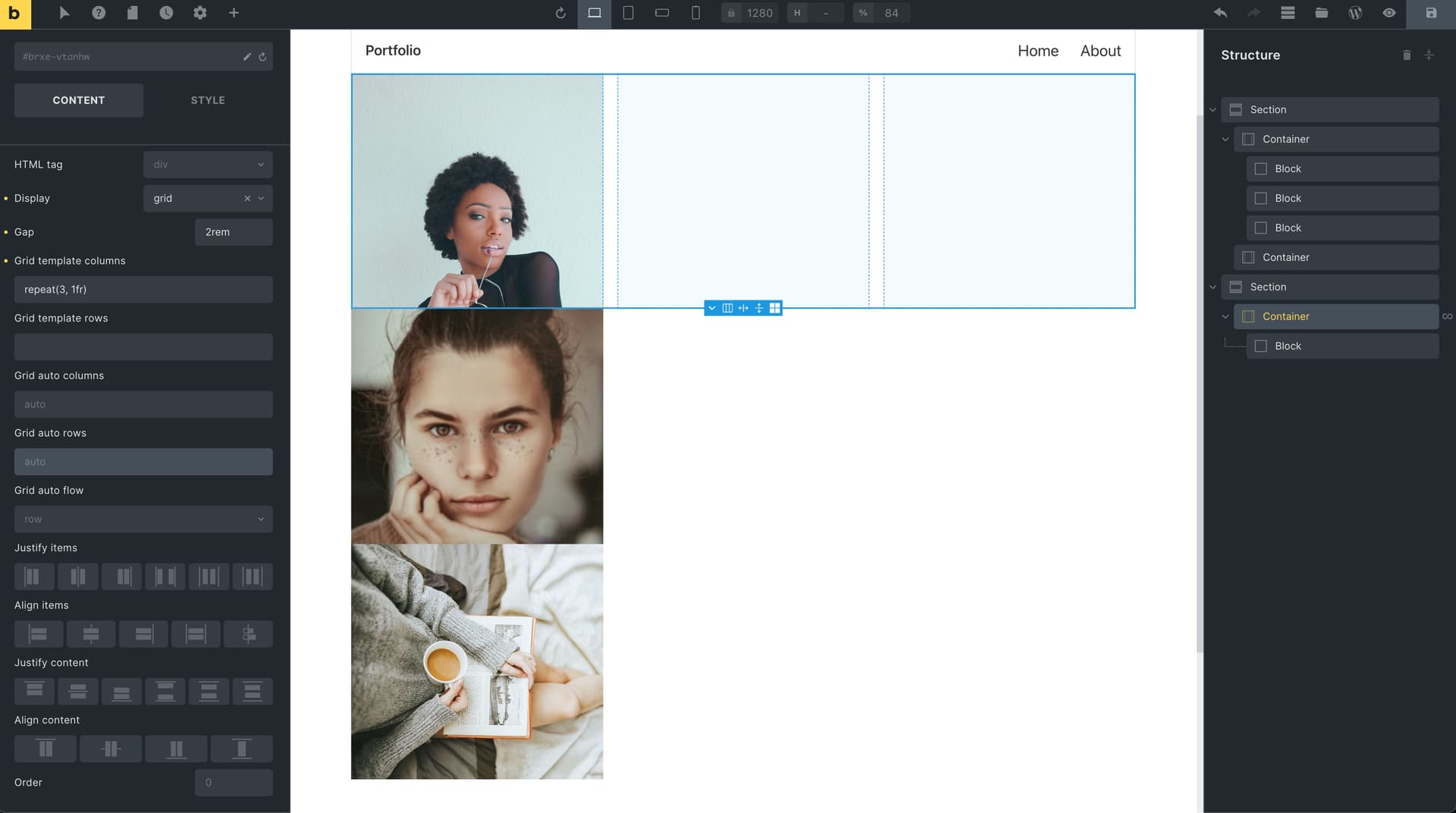Open the Display grid dropdown
Screen dimensions: 1456x813
pos(208,198)
